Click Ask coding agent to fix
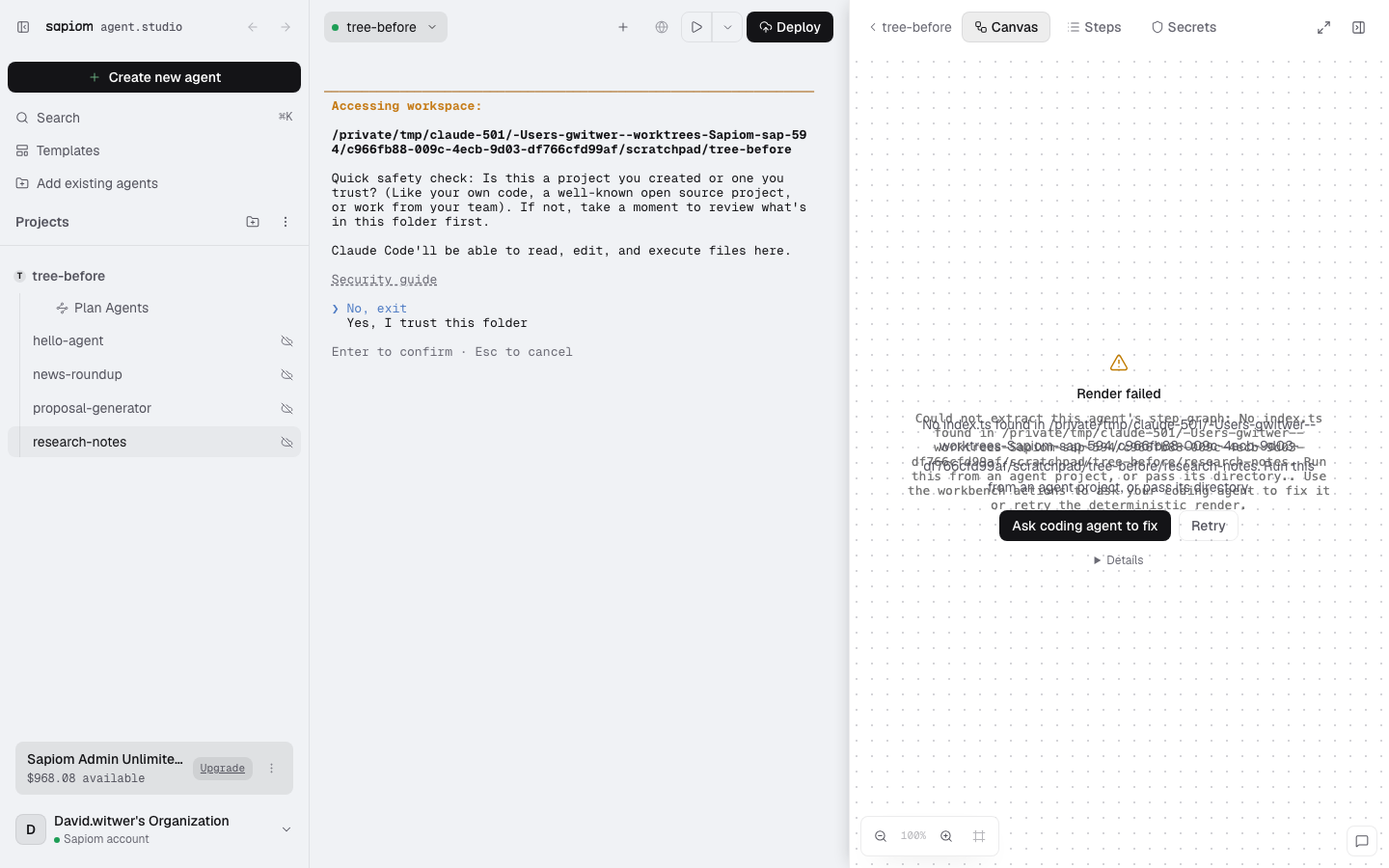 pyautogui.click(x=1085, y=526)
